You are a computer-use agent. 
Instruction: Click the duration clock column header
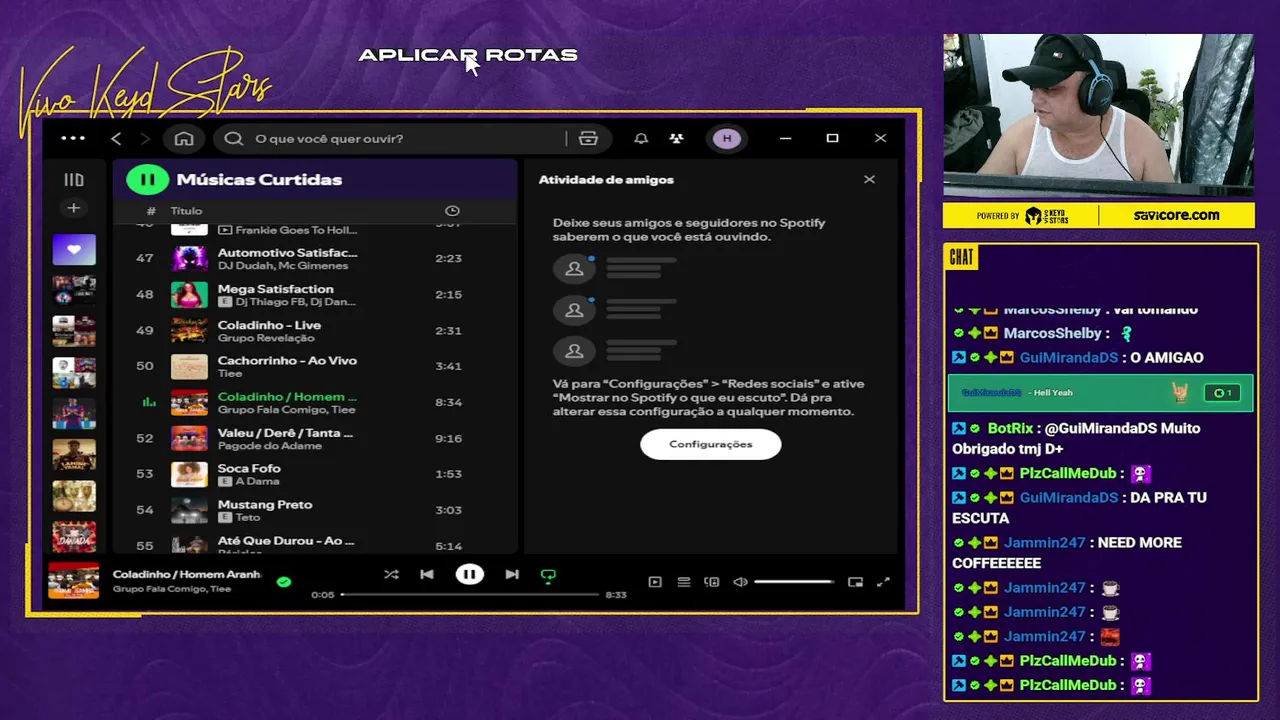click(452, 211)
